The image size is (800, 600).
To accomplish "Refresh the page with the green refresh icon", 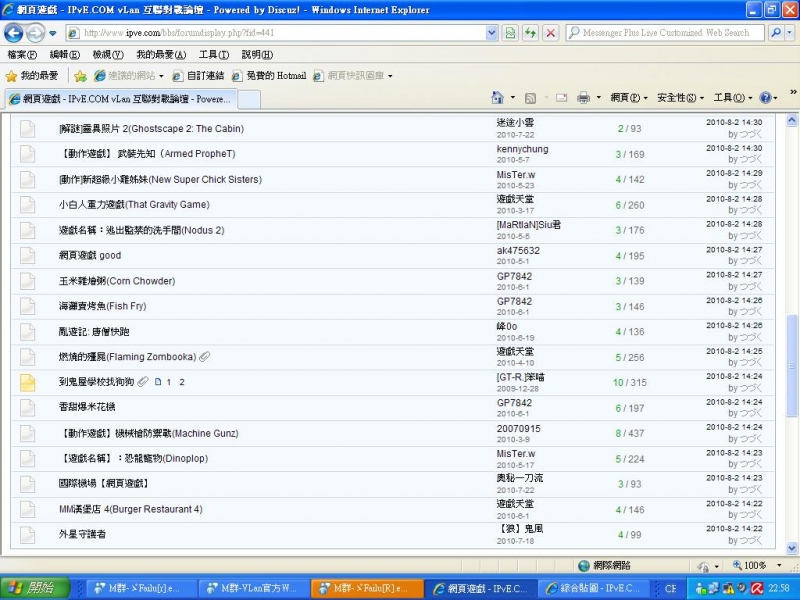I will tap(531, 33).
